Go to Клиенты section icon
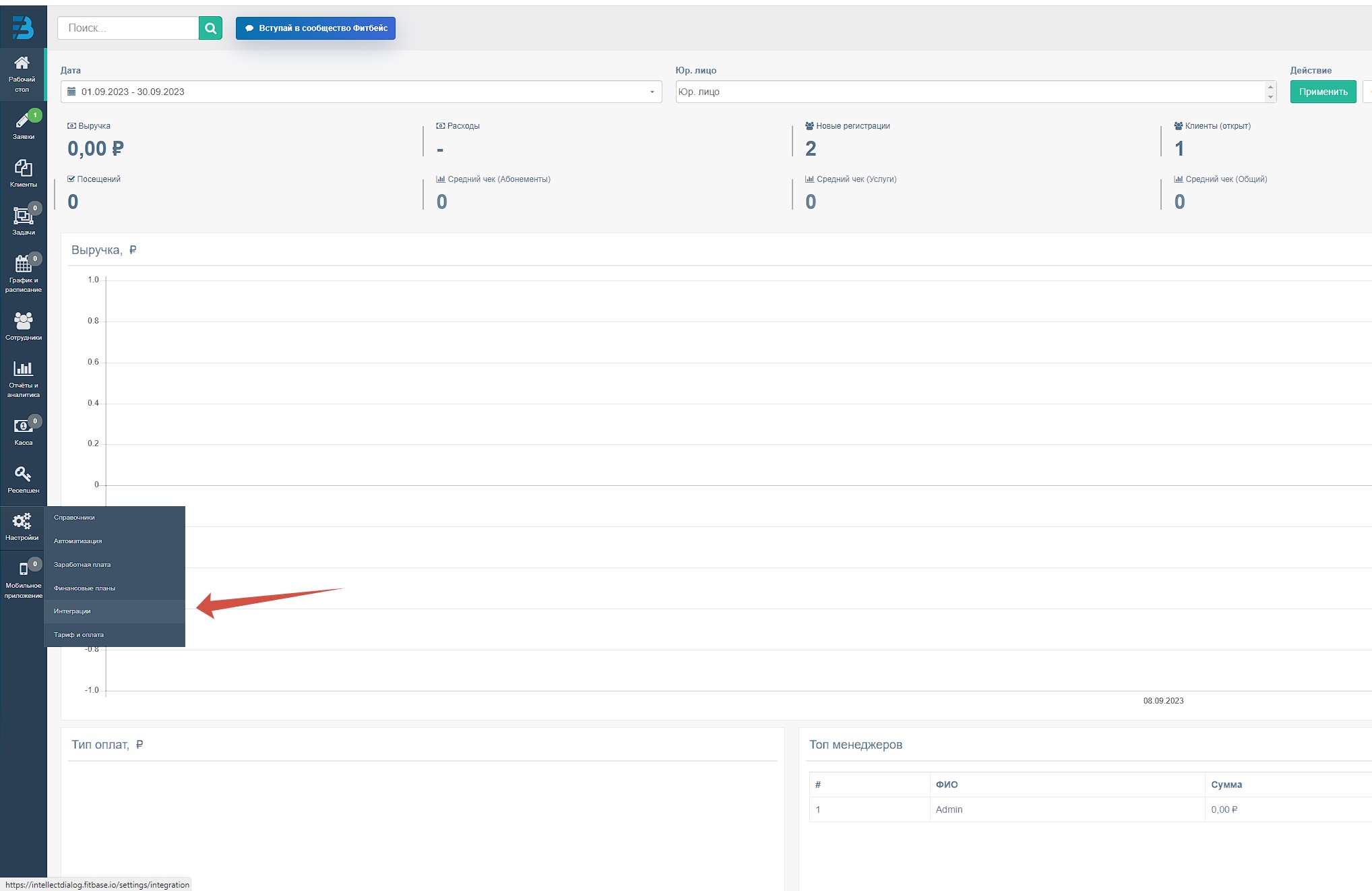The image size is (1372, 891). pyautogui.click(x=23, y=168)
